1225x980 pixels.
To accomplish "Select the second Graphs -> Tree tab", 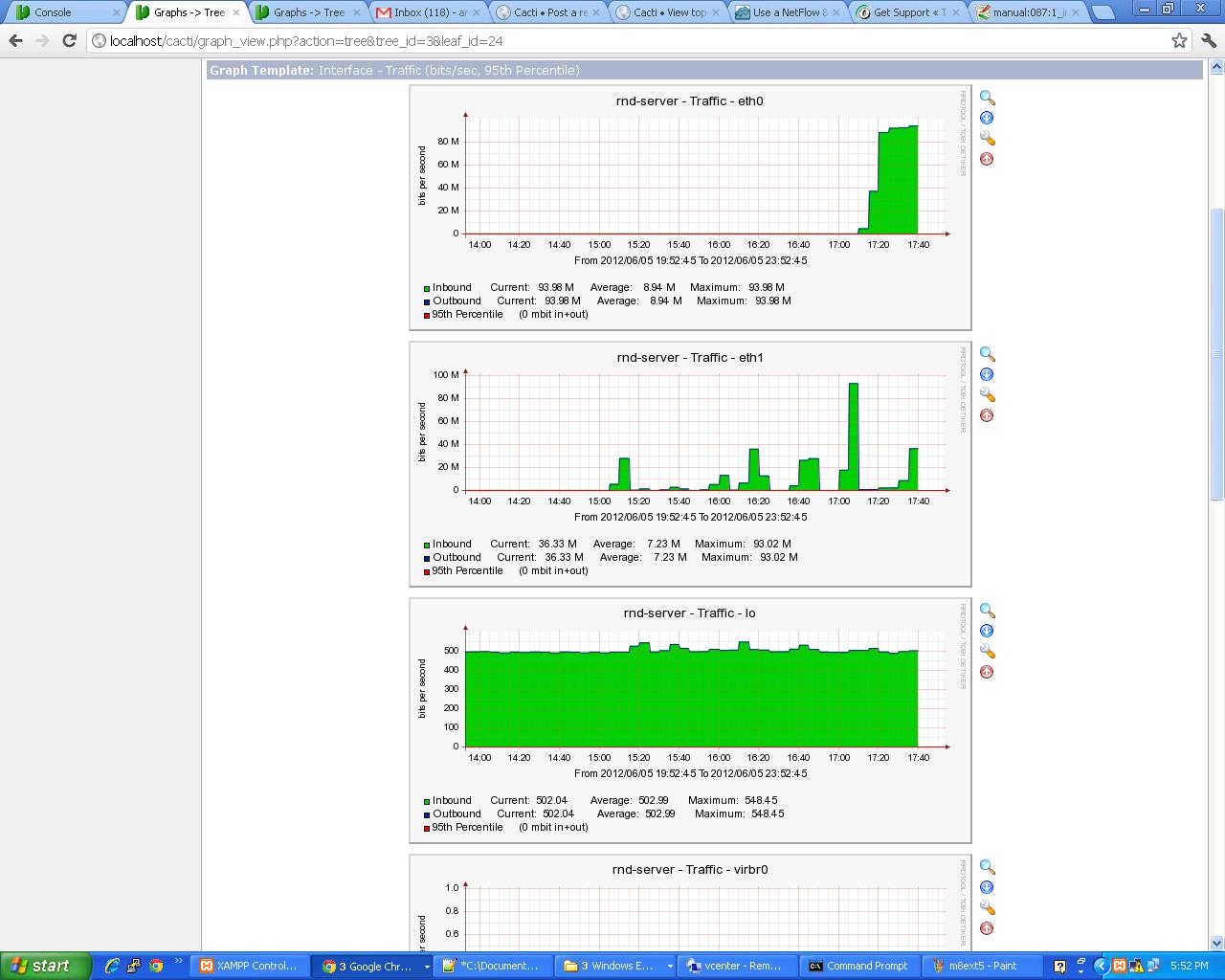I will (x=308, y=12).
